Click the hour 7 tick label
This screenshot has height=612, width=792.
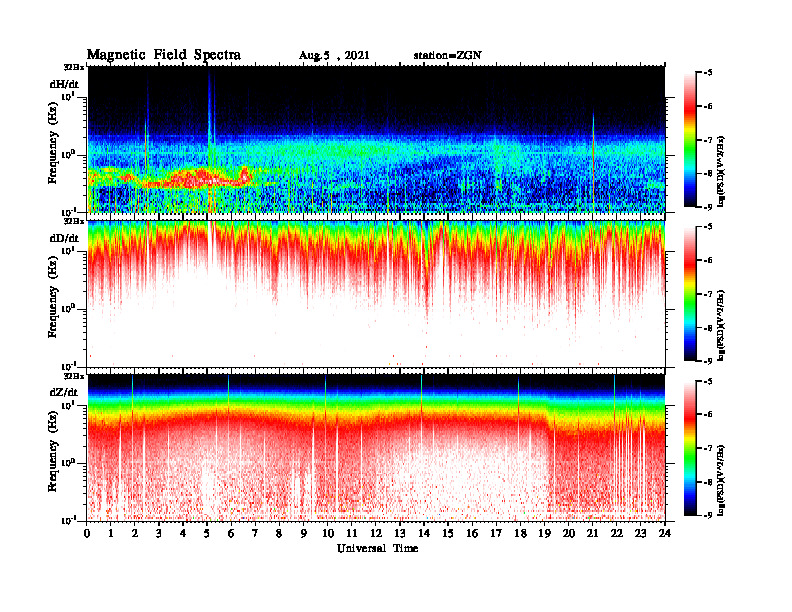[256, 534]
